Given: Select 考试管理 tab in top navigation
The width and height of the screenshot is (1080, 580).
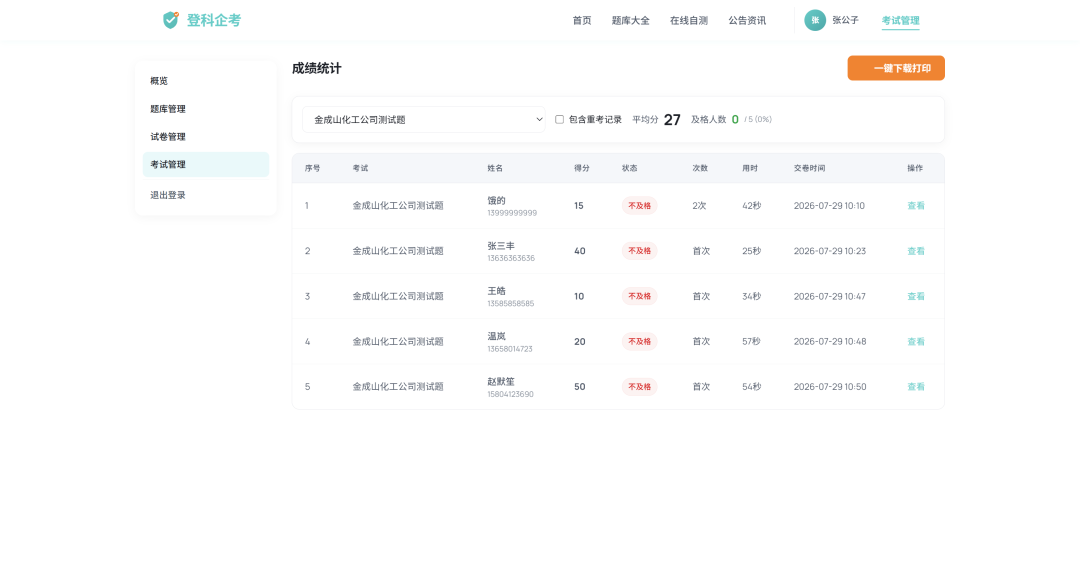Looking at the screenshot, I should [x=900, y=20].
